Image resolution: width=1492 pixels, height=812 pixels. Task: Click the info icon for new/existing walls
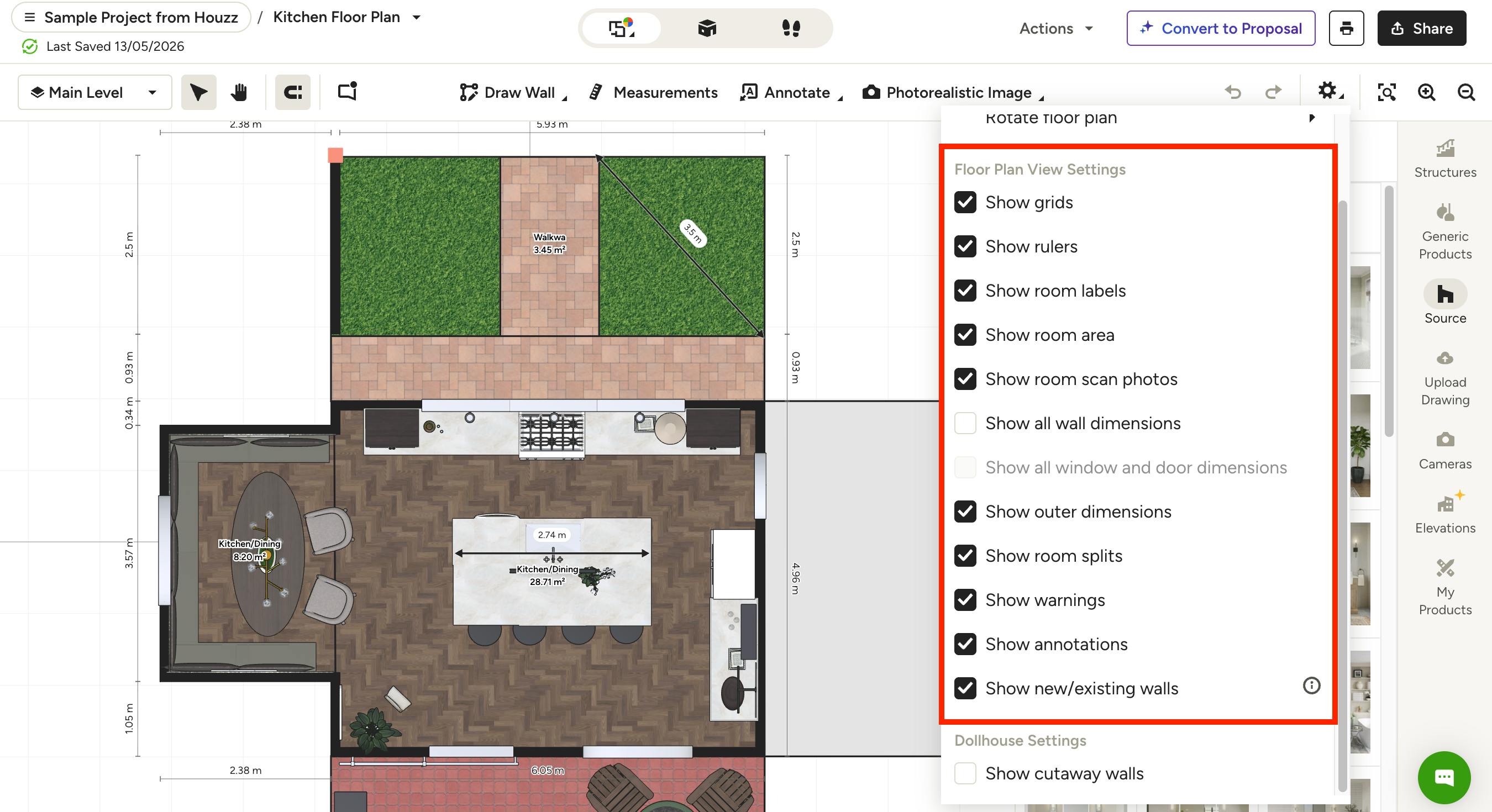click(x=1311, y=686)
